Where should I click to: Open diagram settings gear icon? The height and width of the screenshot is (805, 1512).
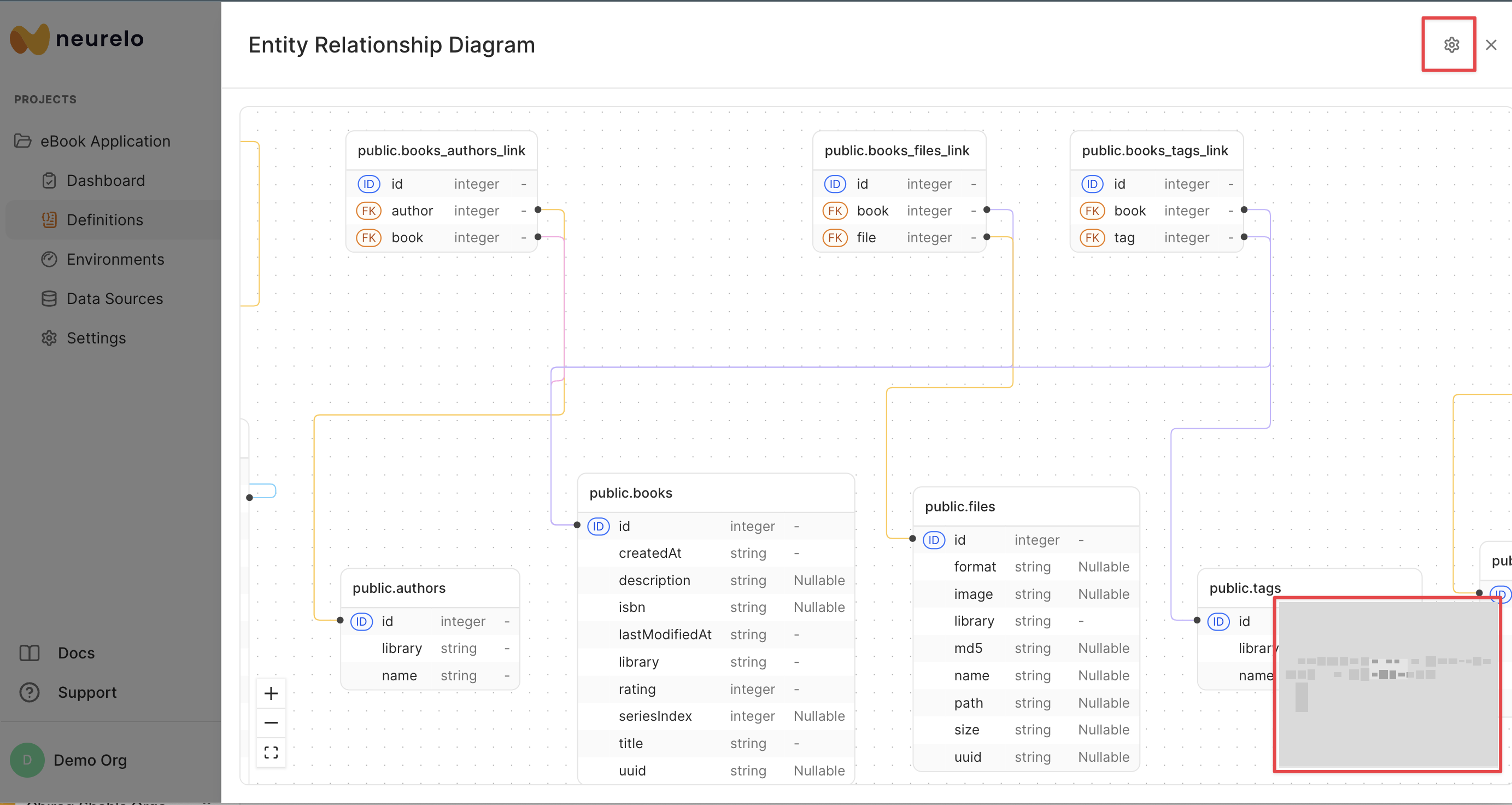(x=1450, y=45)
